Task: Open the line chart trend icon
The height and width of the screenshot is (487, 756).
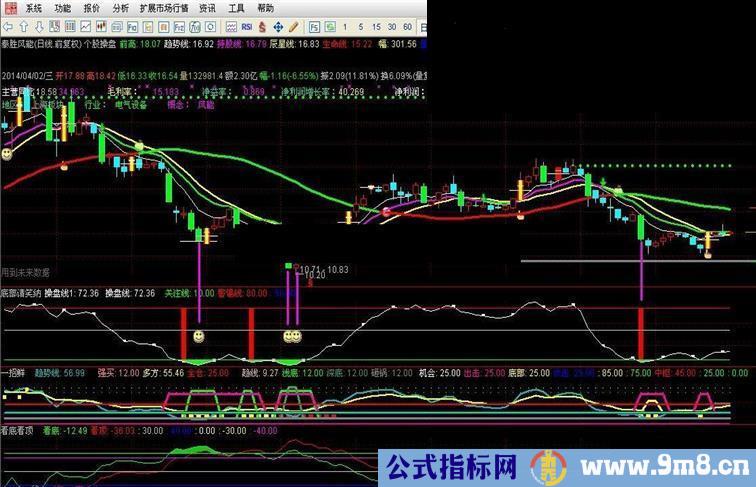Action: coord(86,26)
